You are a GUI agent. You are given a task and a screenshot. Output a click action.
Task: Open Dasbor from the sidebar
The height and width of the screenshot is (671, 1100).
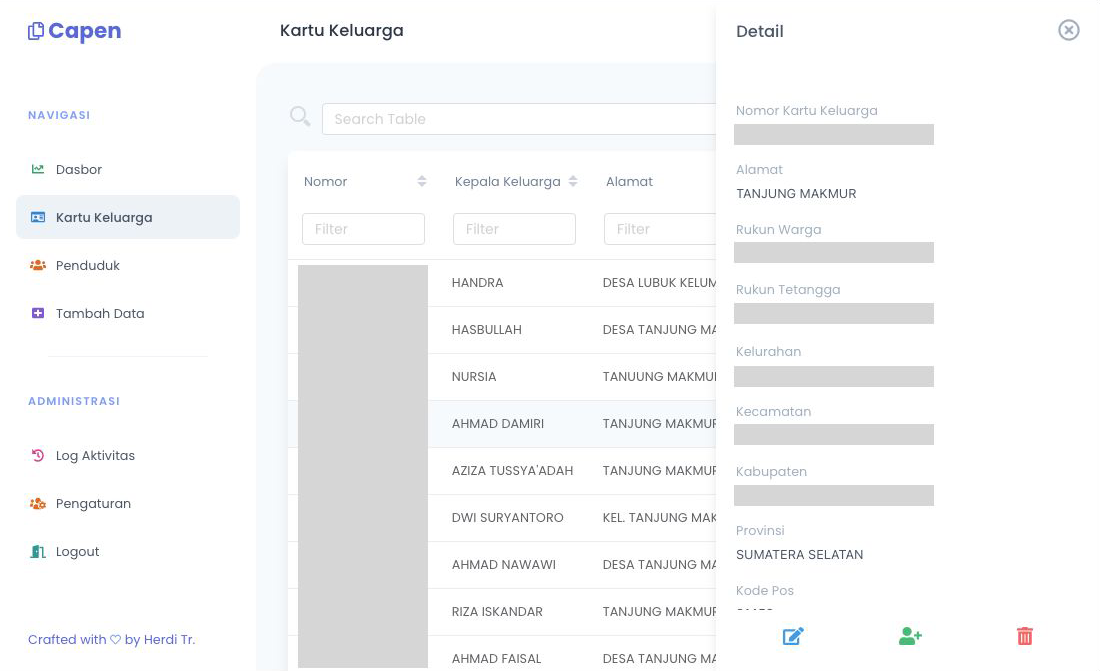[79, 169]
